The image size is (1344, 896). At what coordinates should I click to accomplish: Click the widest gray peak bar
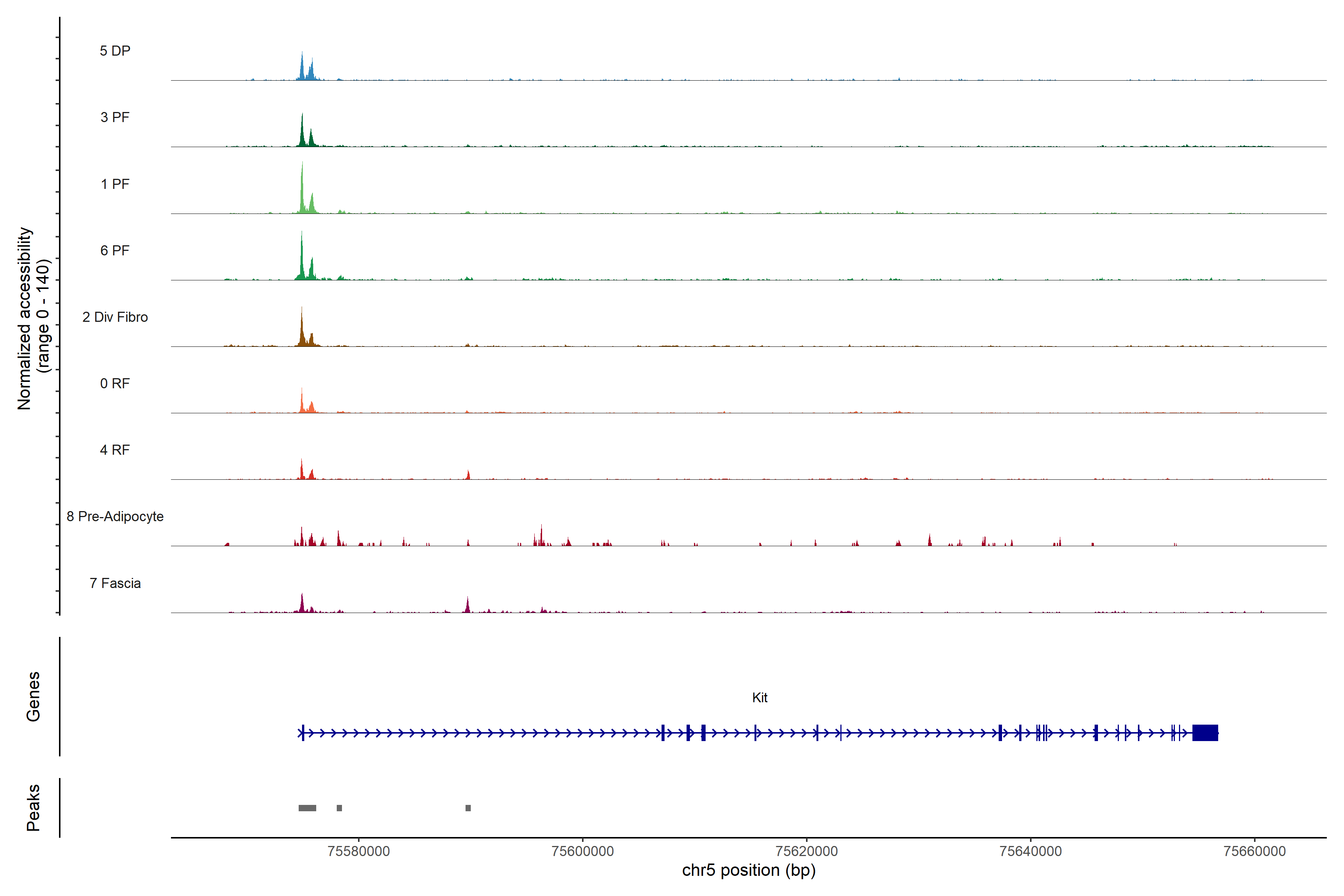[307, 808]
